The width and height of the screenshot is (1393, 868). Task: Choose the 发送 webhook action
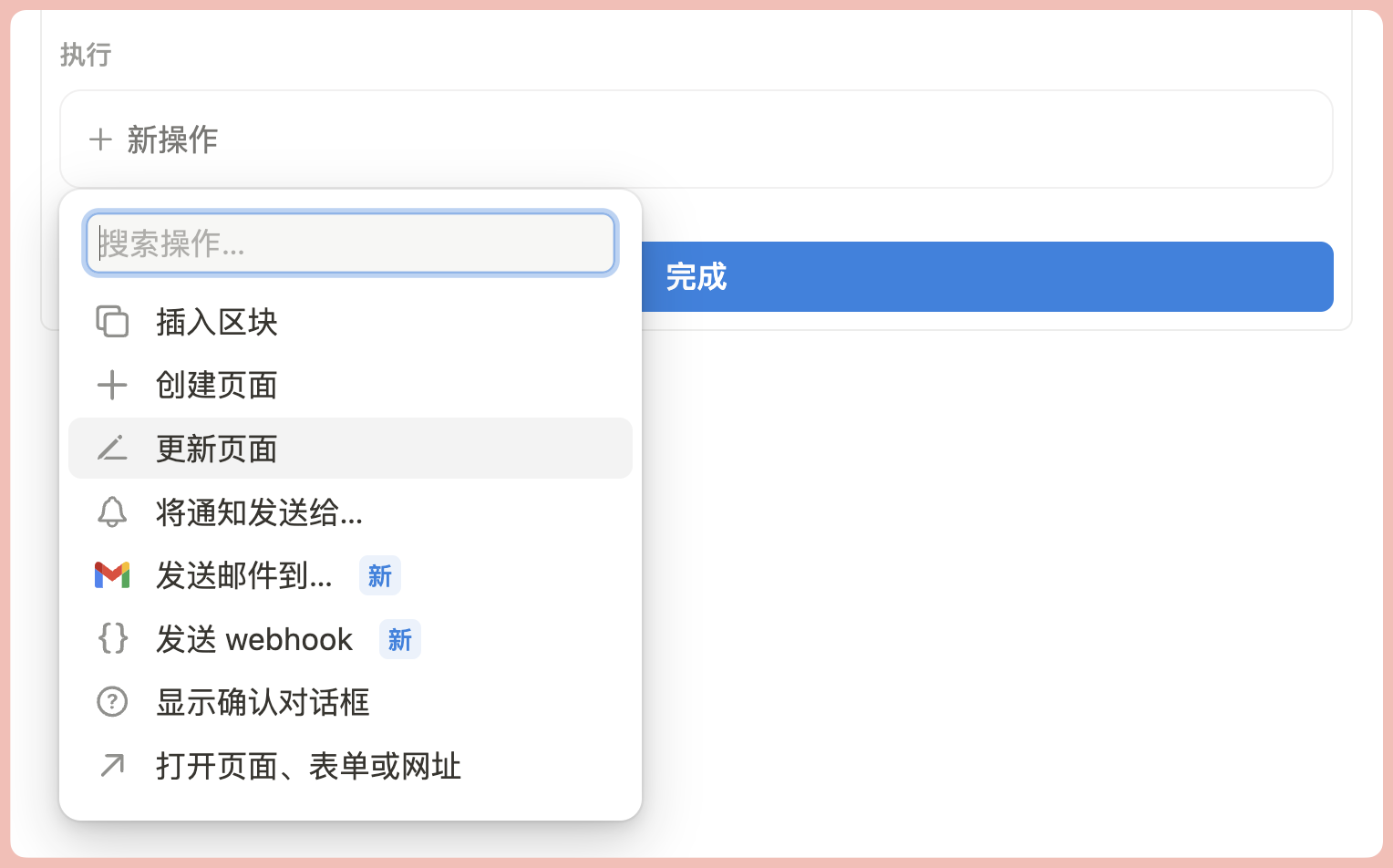(255, 639)
